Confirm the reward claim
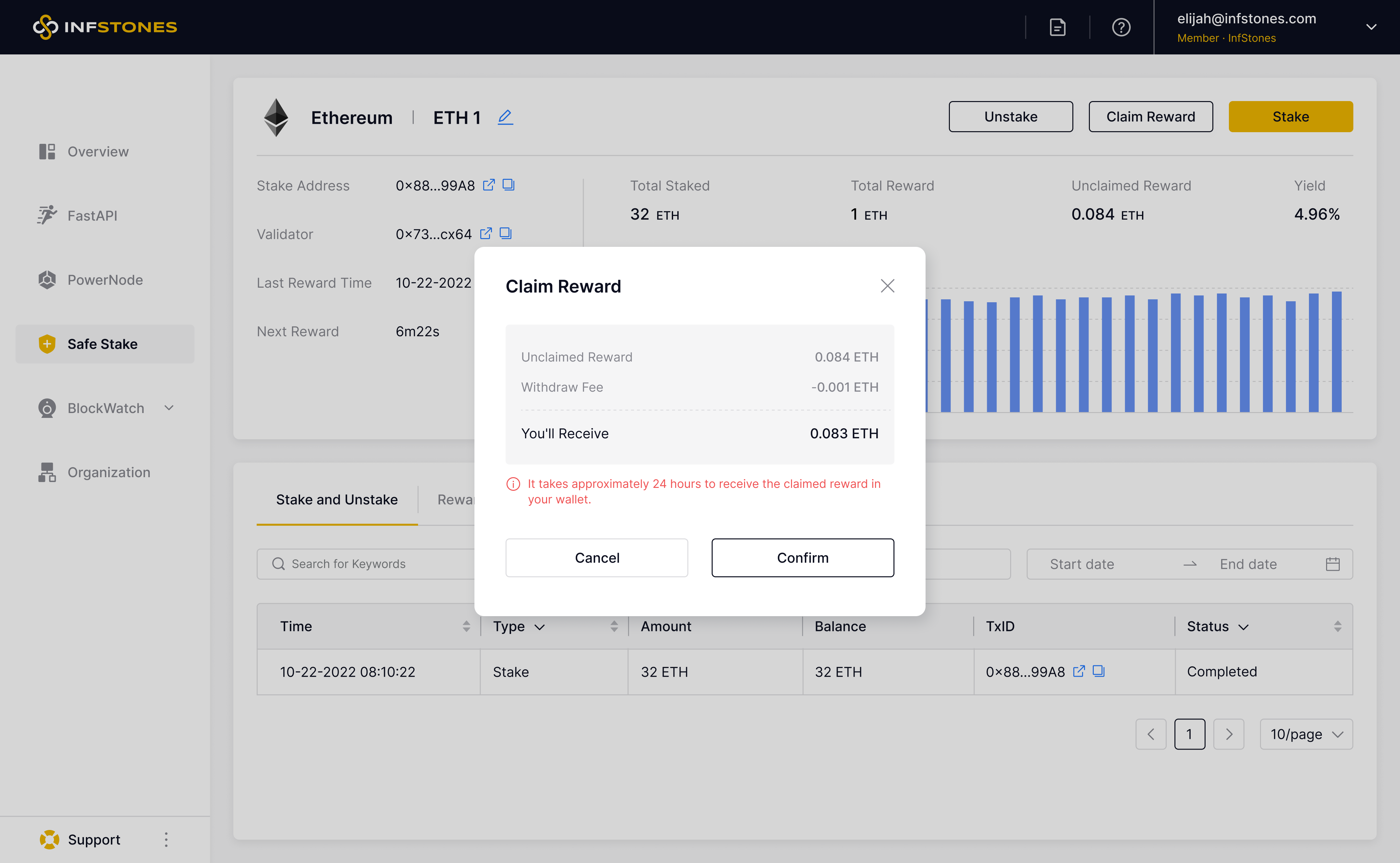 coord(802,558)
